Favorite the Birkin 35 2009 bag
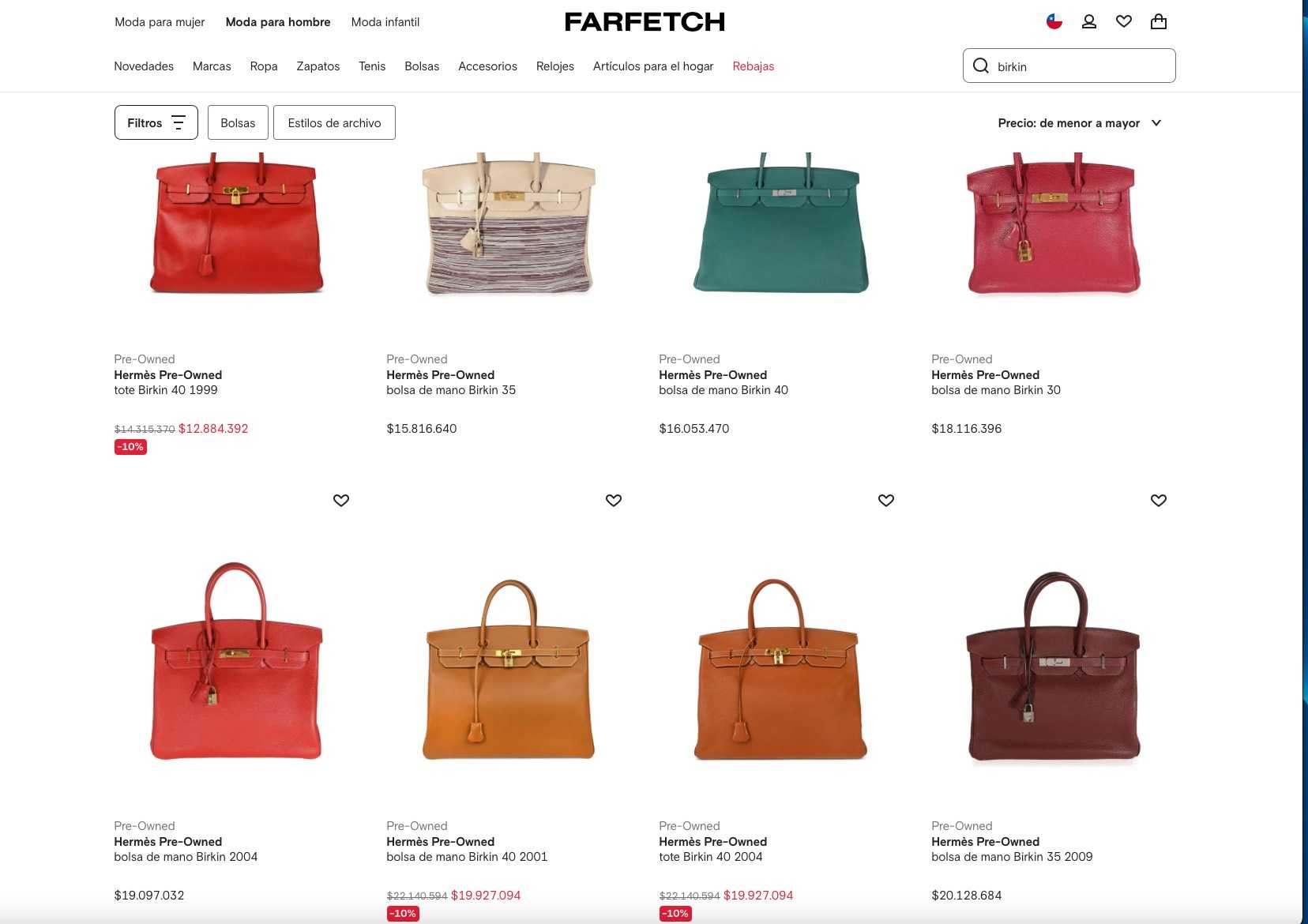Image resolution: width=1308 pixels, height=924 pixels. pos(1159,501)
